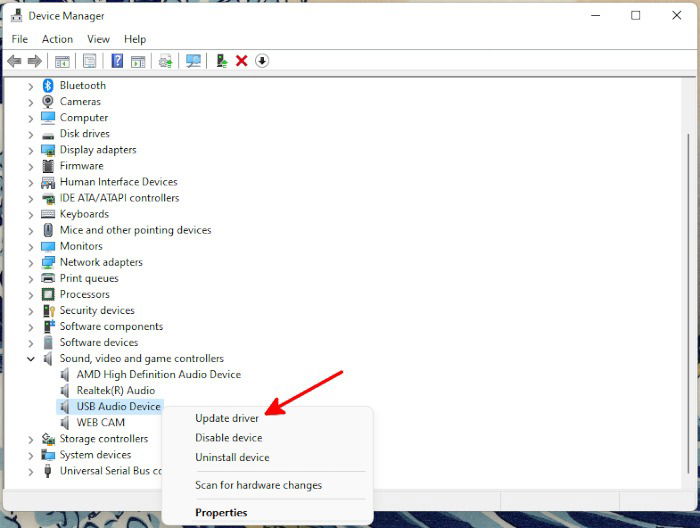Select Processors category label
700x528 pixels.
click(x=84, y=294)
